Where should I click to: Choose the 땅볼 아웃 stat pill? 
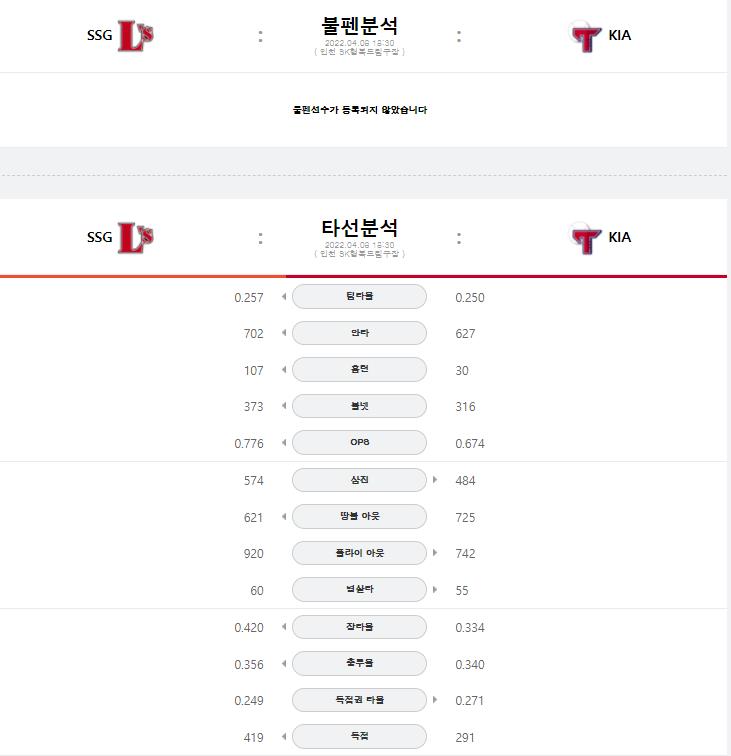click(x=359, y=516)
